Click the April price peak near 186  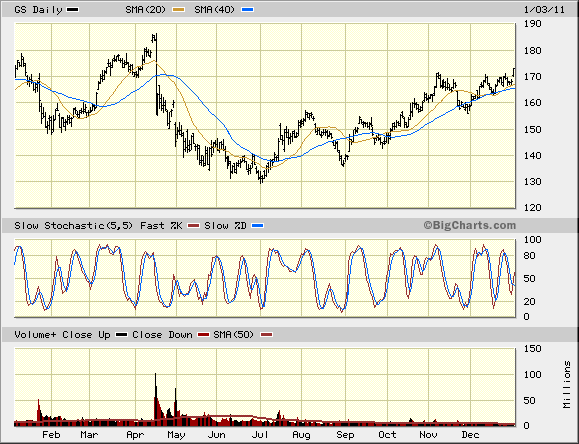tap(155, 36)
